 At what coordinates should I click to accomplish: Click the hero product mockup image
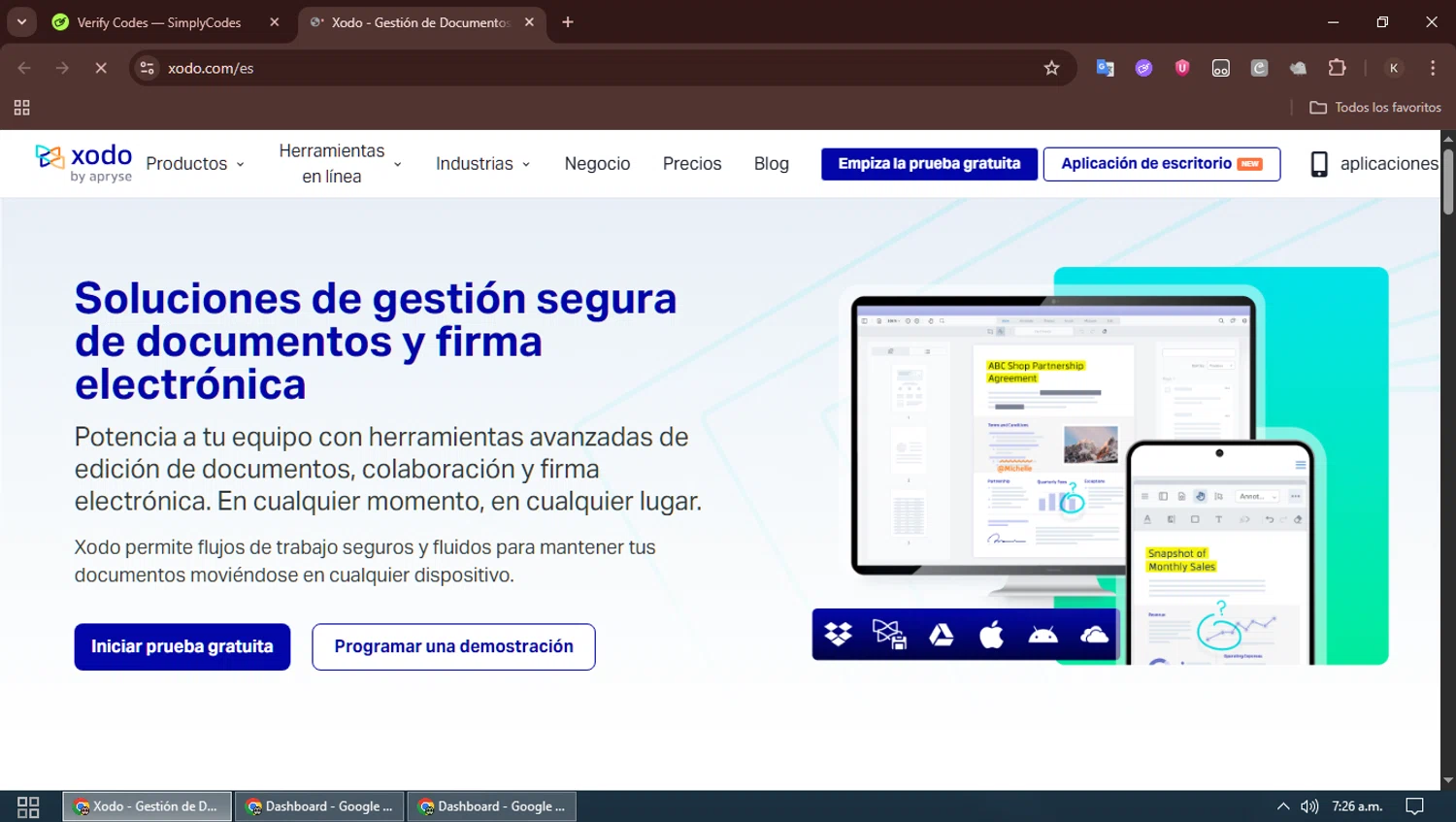1100,466
